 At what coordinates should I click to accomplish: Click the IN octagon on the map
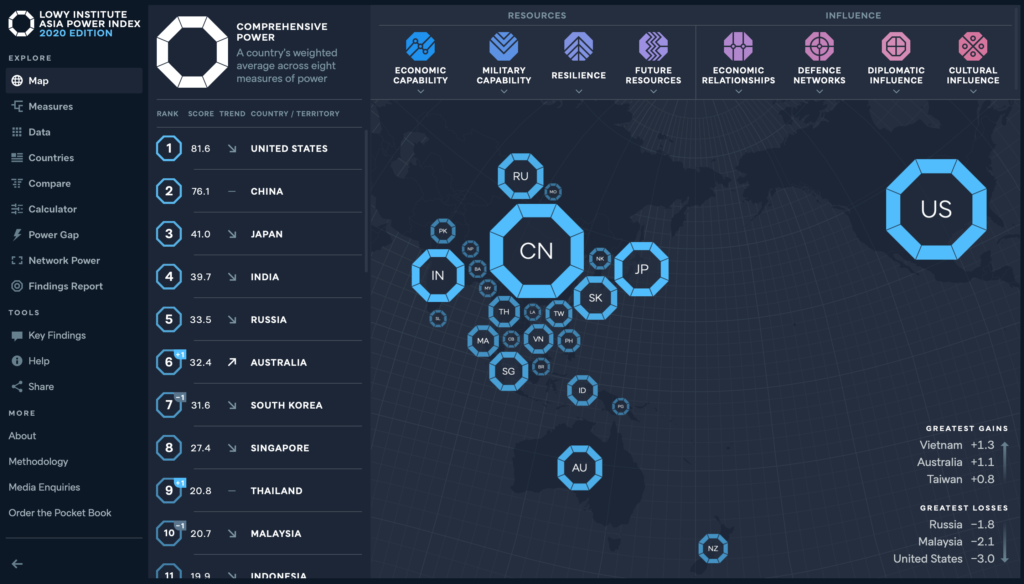pyautogui.click(x=438, y=276)
